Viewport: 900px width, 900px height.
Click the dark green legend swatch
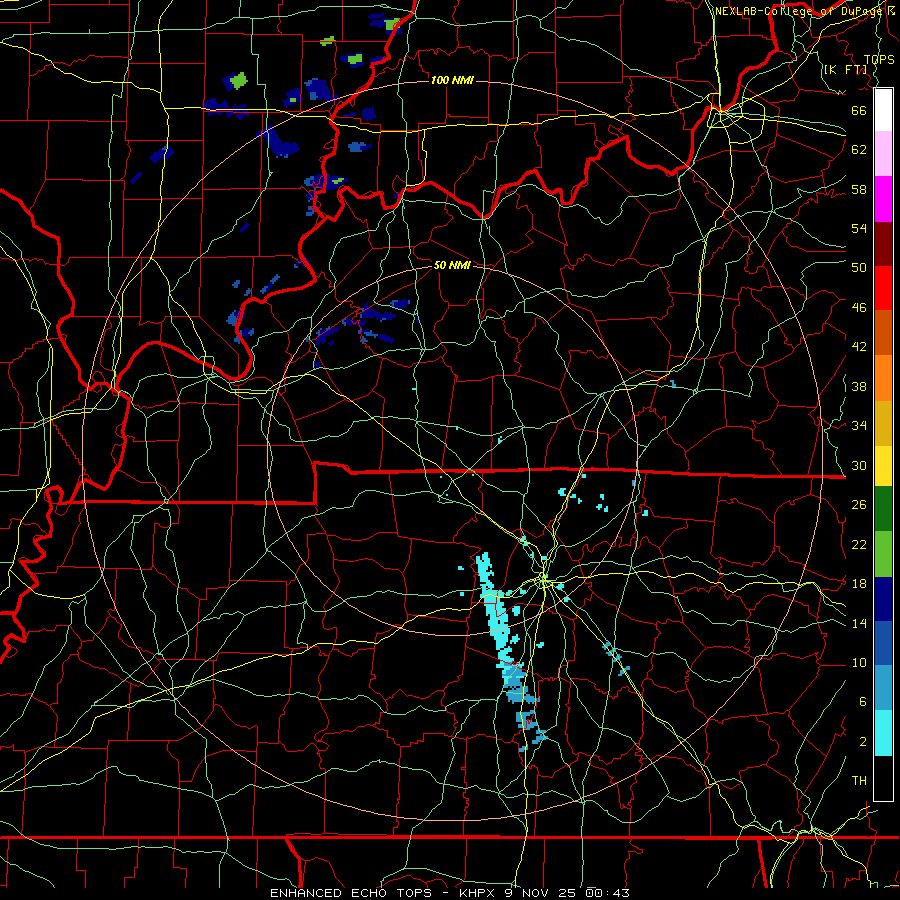pos(883,509)
